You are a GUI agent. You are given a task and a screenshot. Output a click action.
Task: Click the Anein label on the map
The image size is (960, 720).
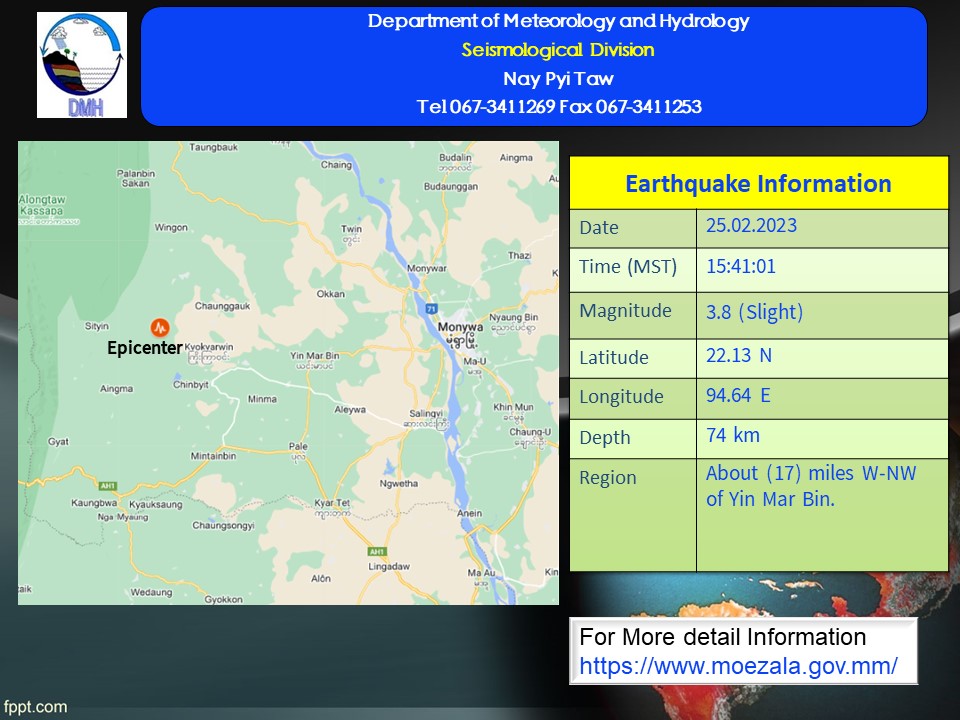point(469,513)
